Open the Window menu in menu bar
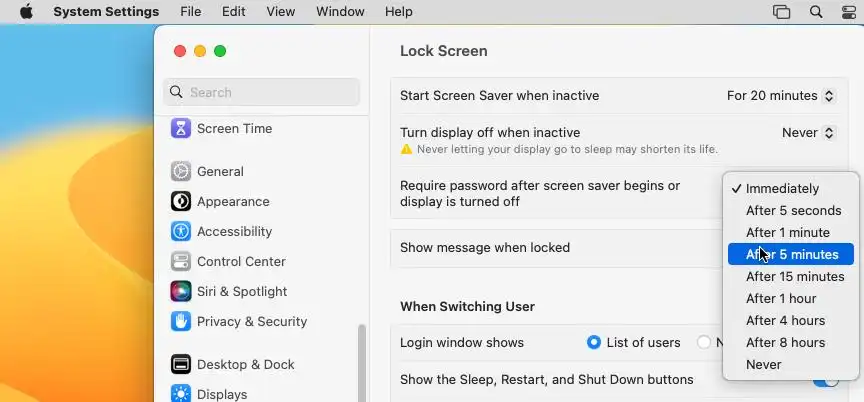 click(340, 12)
